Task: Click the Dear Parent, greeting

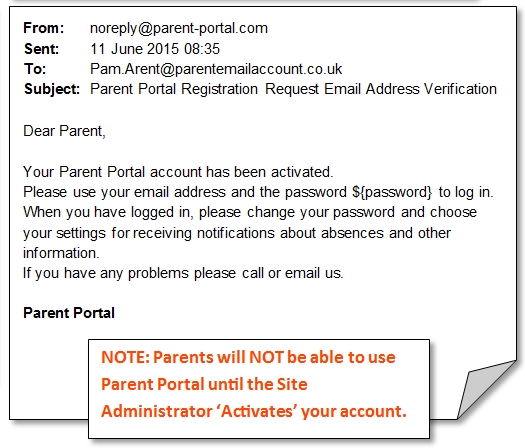Action: (64, 131)
